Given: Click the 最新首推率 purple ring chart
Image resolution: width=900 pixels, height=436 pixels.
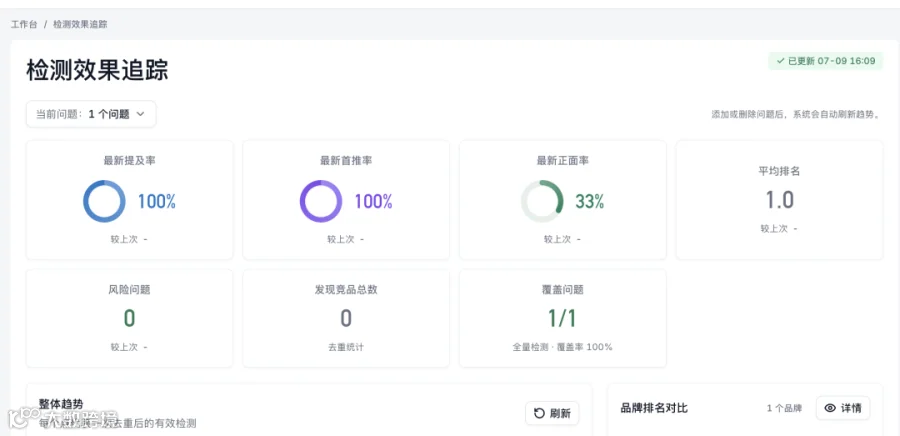Looking at the screenshot, I should coord(321,201).
